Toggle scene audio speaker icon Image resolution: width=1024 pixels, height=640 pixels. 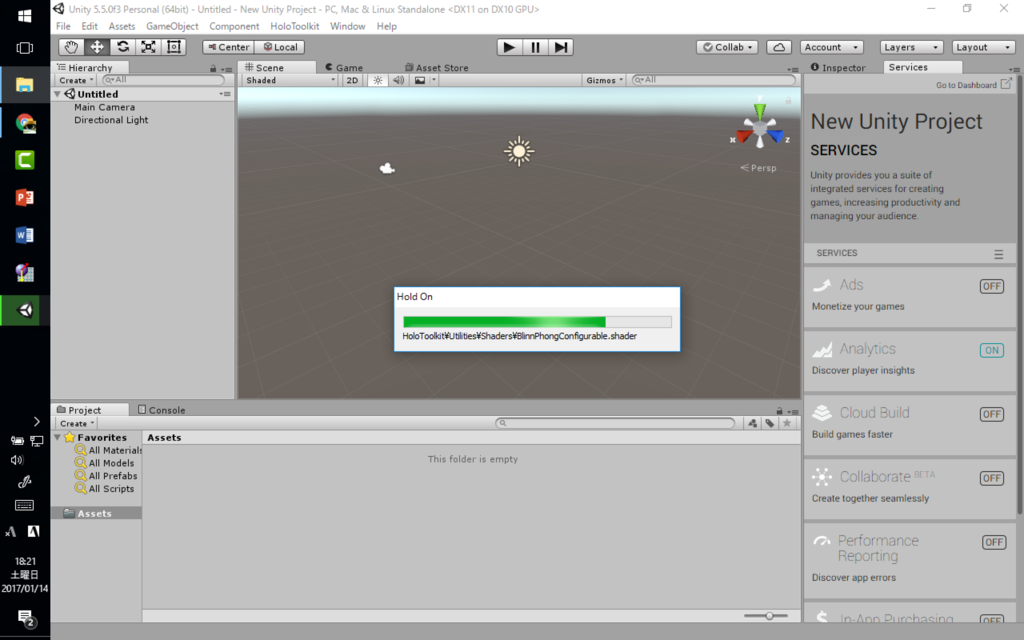click(398, 80)
